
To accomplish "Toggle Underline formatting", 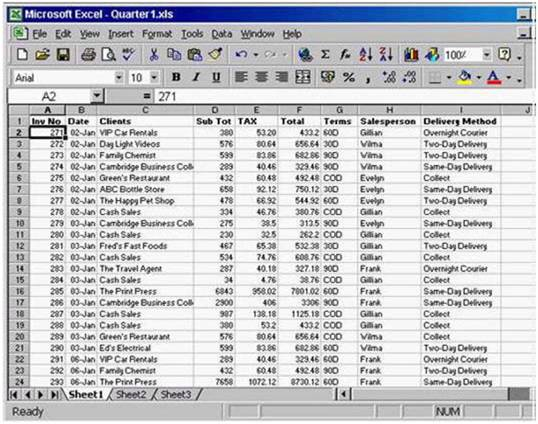I will point(216,77).
